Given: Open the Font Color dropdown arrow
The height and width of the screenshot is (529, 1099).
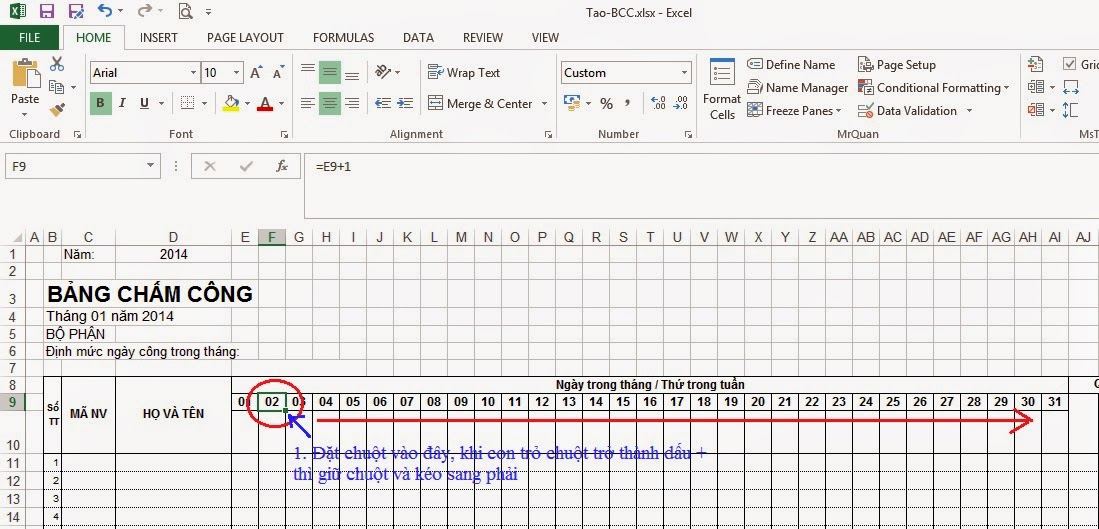Looking at the screenshot, I should 281,104.
